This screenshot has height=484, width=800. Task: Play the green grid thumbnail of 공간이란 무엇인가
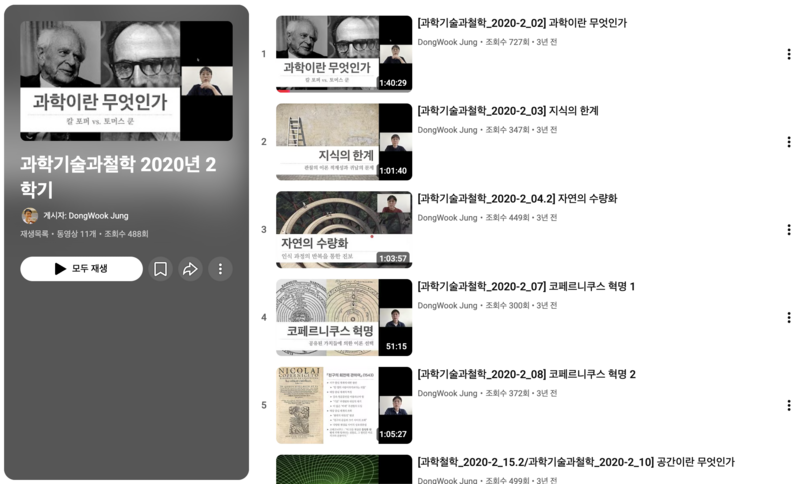[344, 469]
